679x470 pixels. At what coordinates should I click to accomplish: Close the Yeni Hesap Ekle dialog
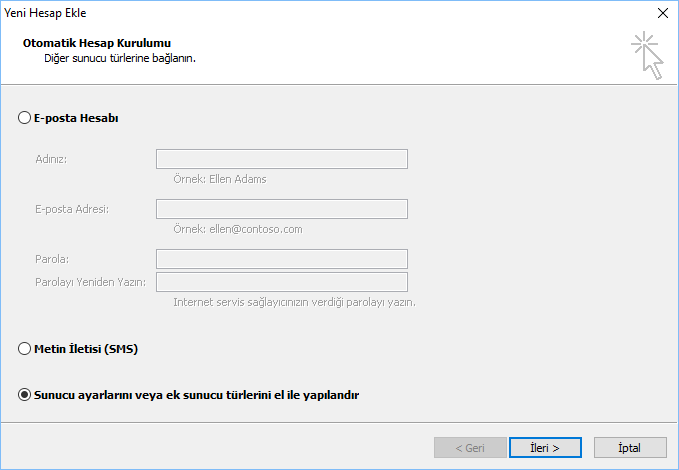click(661, 13)
